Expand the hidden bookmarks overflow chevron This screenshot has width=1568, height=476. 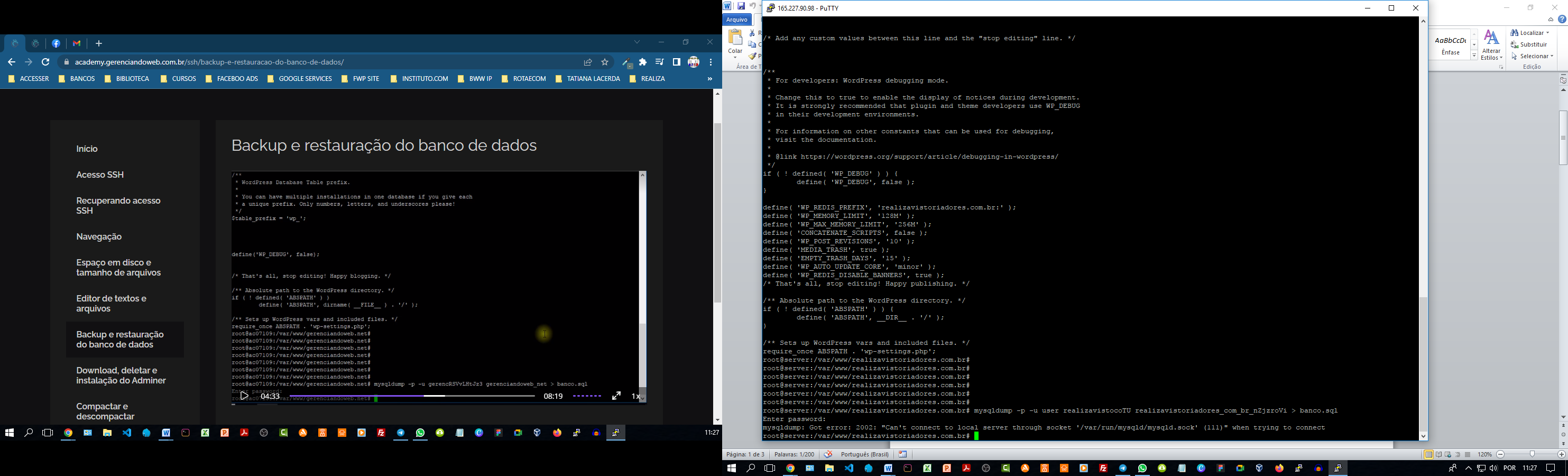[x=710, y=78]
